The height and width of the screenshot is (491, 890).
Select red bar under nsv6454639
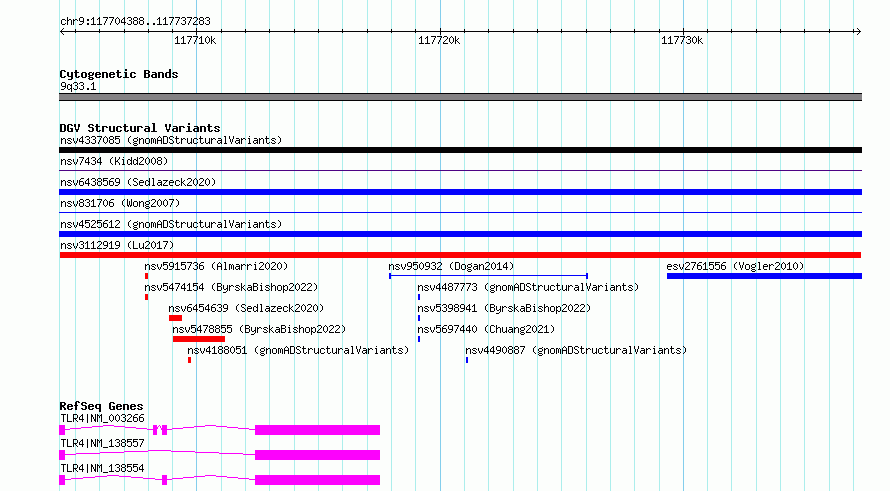[175, 318]
